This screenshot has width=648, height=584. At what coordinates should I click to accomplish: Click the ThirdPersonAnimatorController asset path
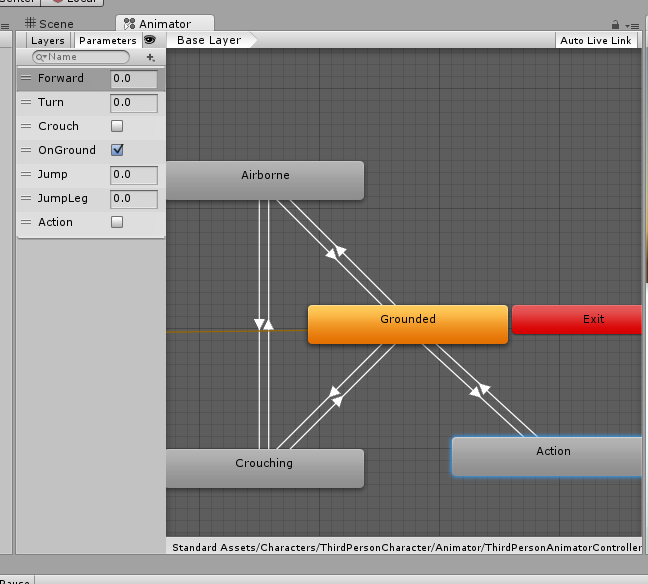(x=407, y=548)
